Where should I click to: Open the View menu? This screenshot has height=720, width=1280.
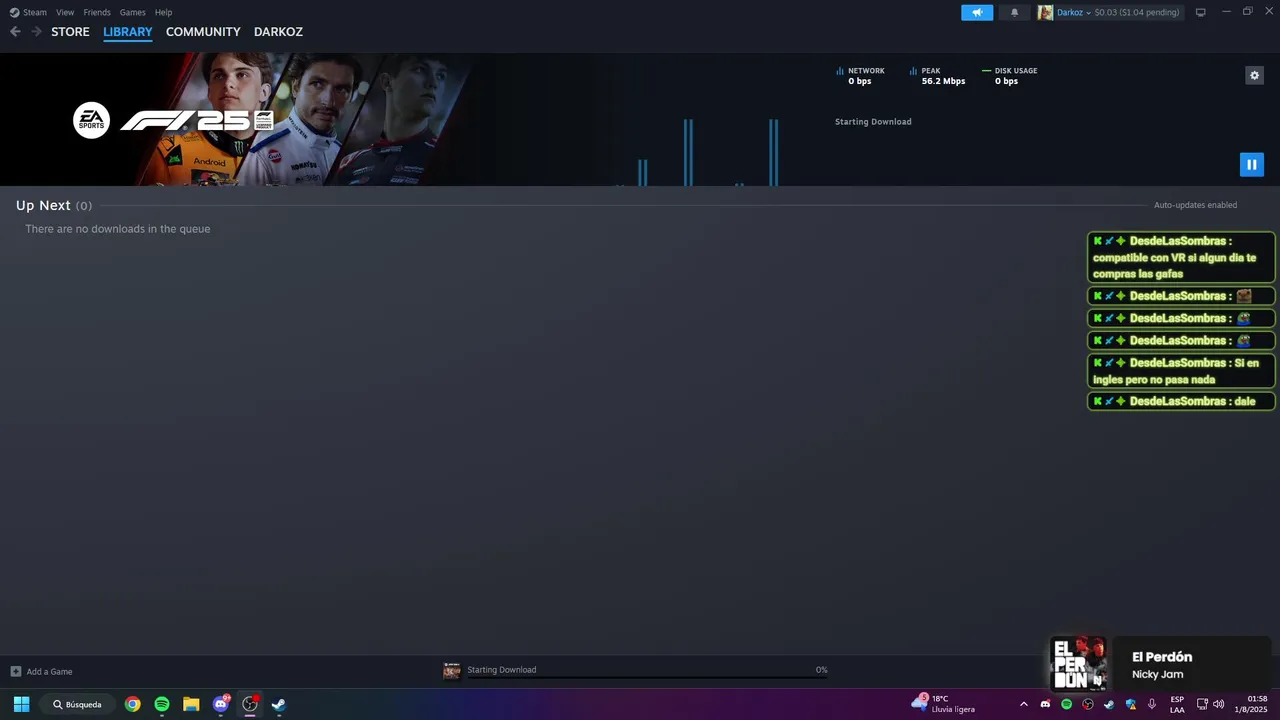(65, 12)
